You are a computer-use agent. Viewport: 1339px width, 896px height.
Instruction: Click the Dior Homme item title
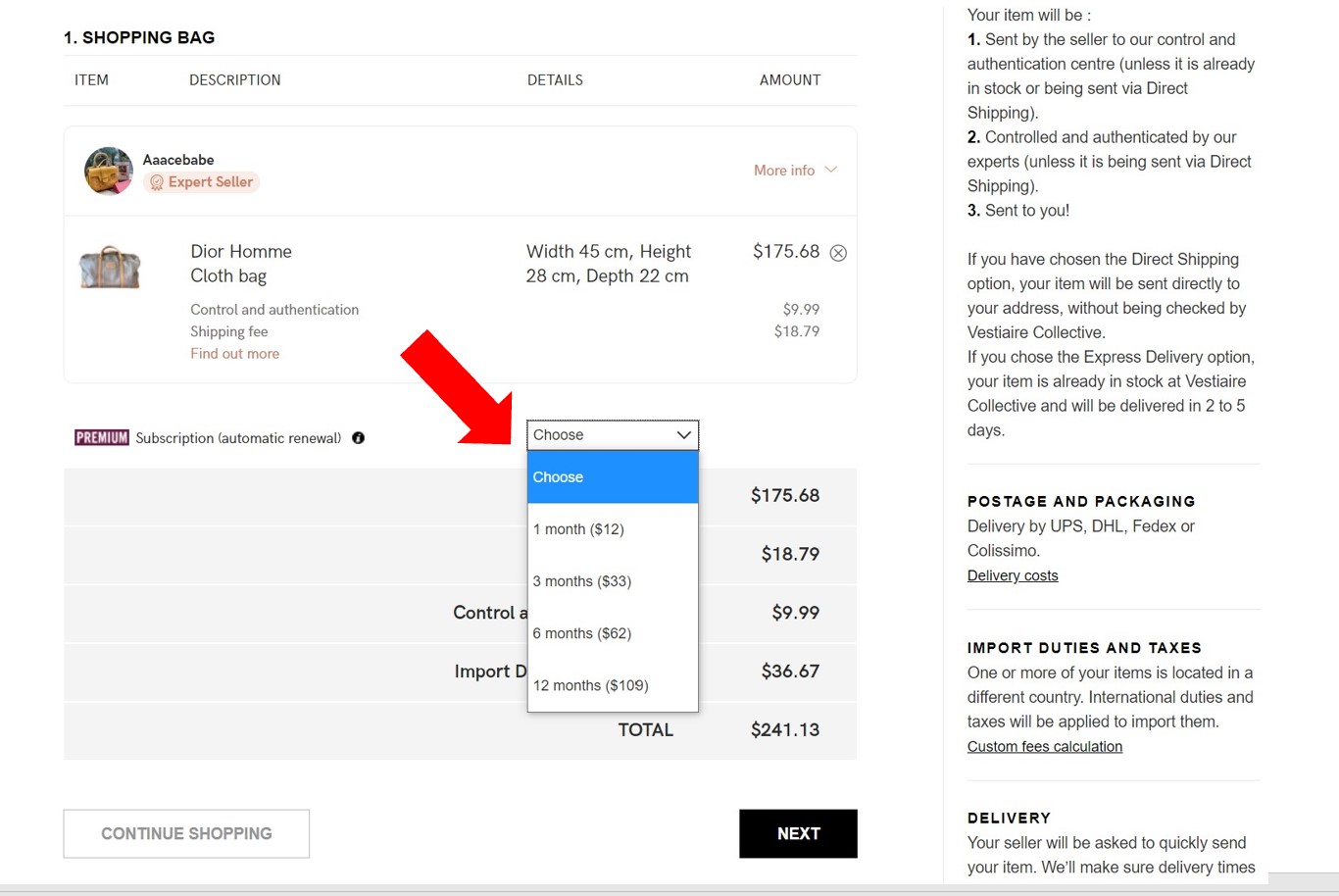[x=241, y=252]
